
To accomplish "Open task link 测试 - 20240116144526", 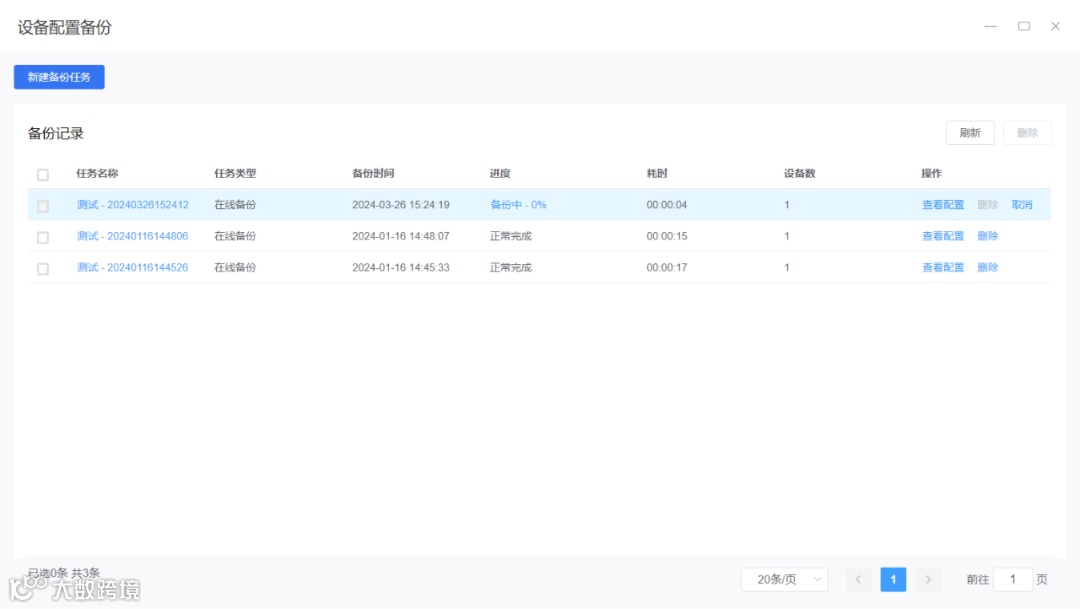I will point(132,267).
